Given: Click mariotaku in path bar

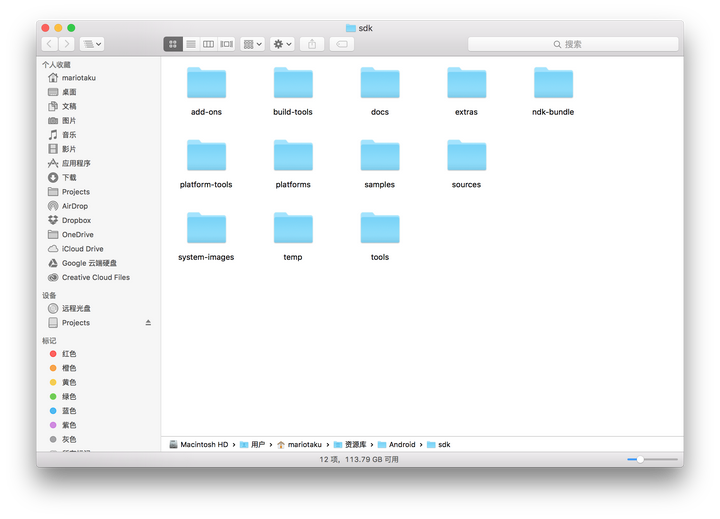Looking at the screenshot, I should (299, 444).
